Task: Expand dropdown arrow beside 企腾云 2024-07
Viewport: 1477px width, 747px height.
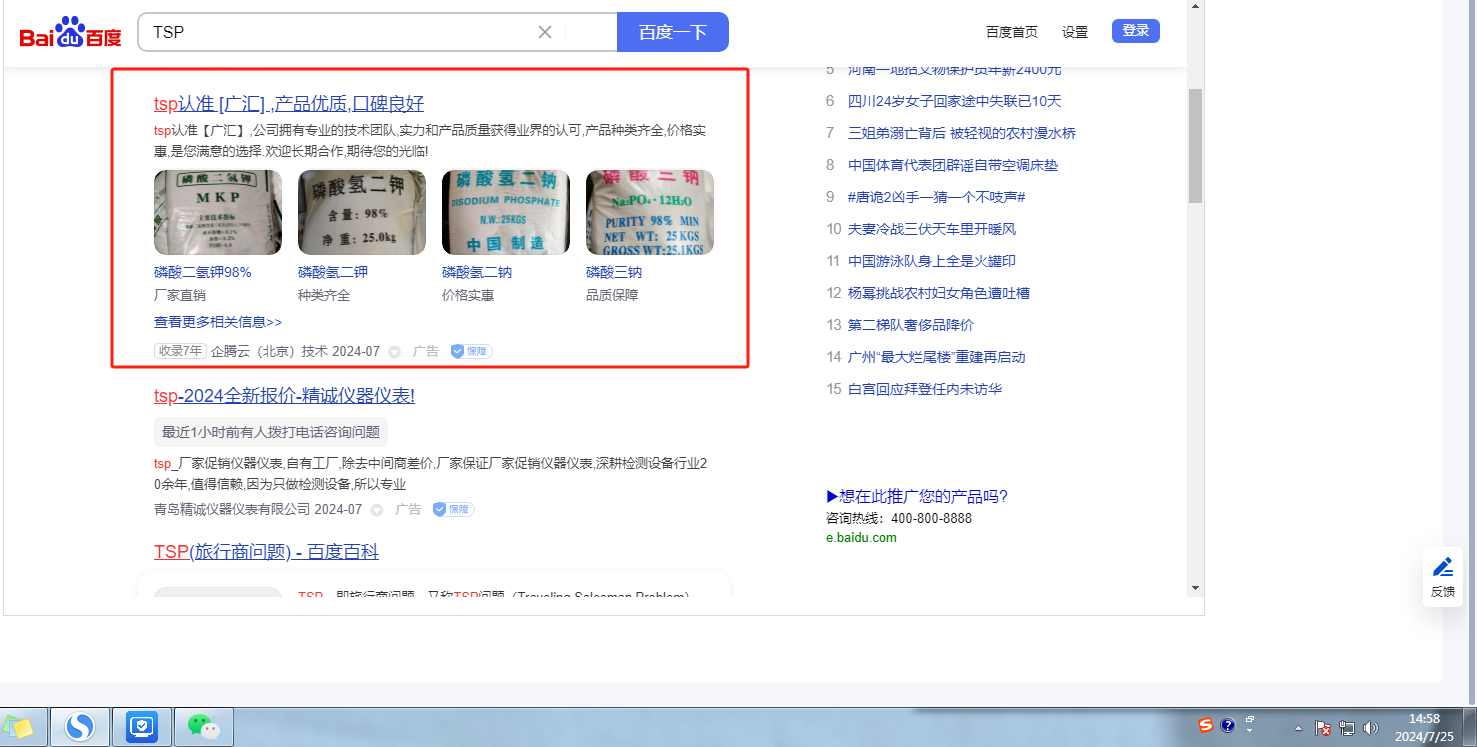Action: point(394,352)
